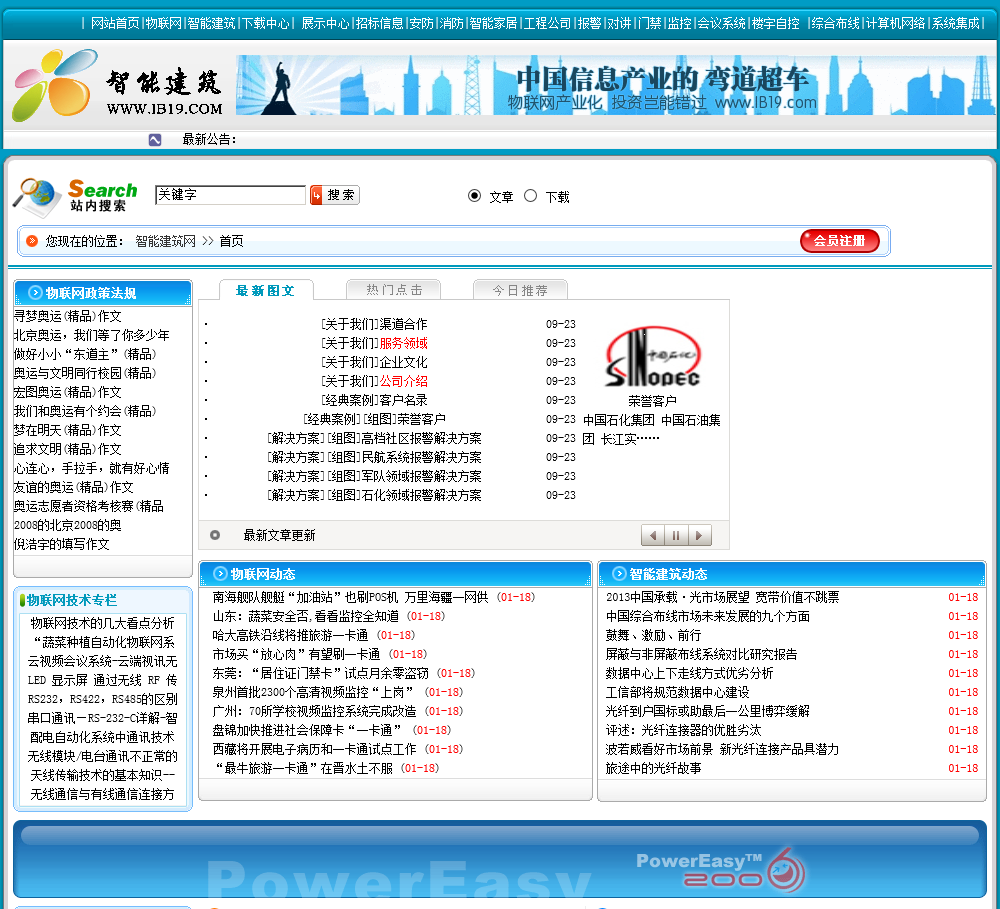The width and height of the screenshot is (1000, 909).
Task: Open 旅途中的光纤故事 article
Action: click(x=653, y=768)
